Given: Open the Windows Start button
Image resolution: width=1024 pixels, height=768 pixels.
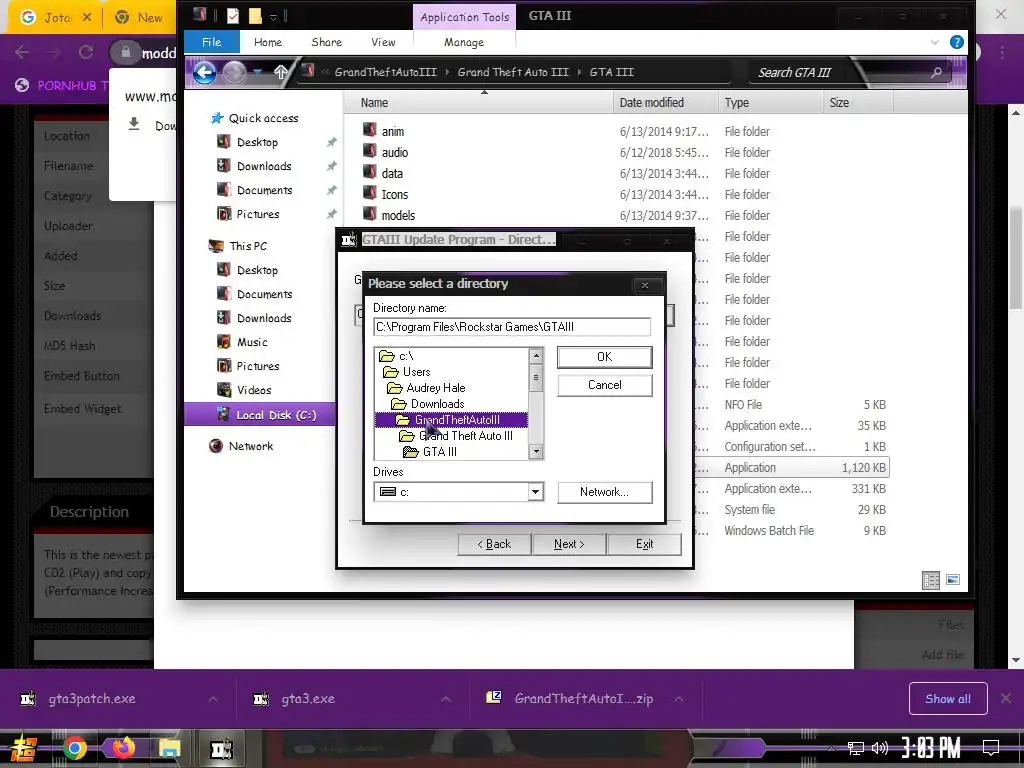Looking at the screenshot, I should (23, 749).
